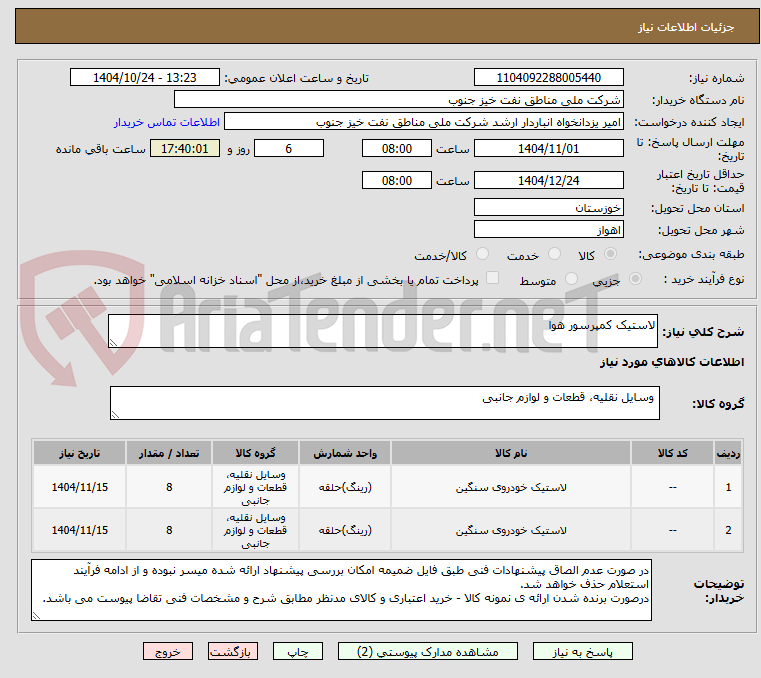Open اطلاعات تماس خریدار link
The width and height of the screenshot is (761, 678).
tap(167, 122)
